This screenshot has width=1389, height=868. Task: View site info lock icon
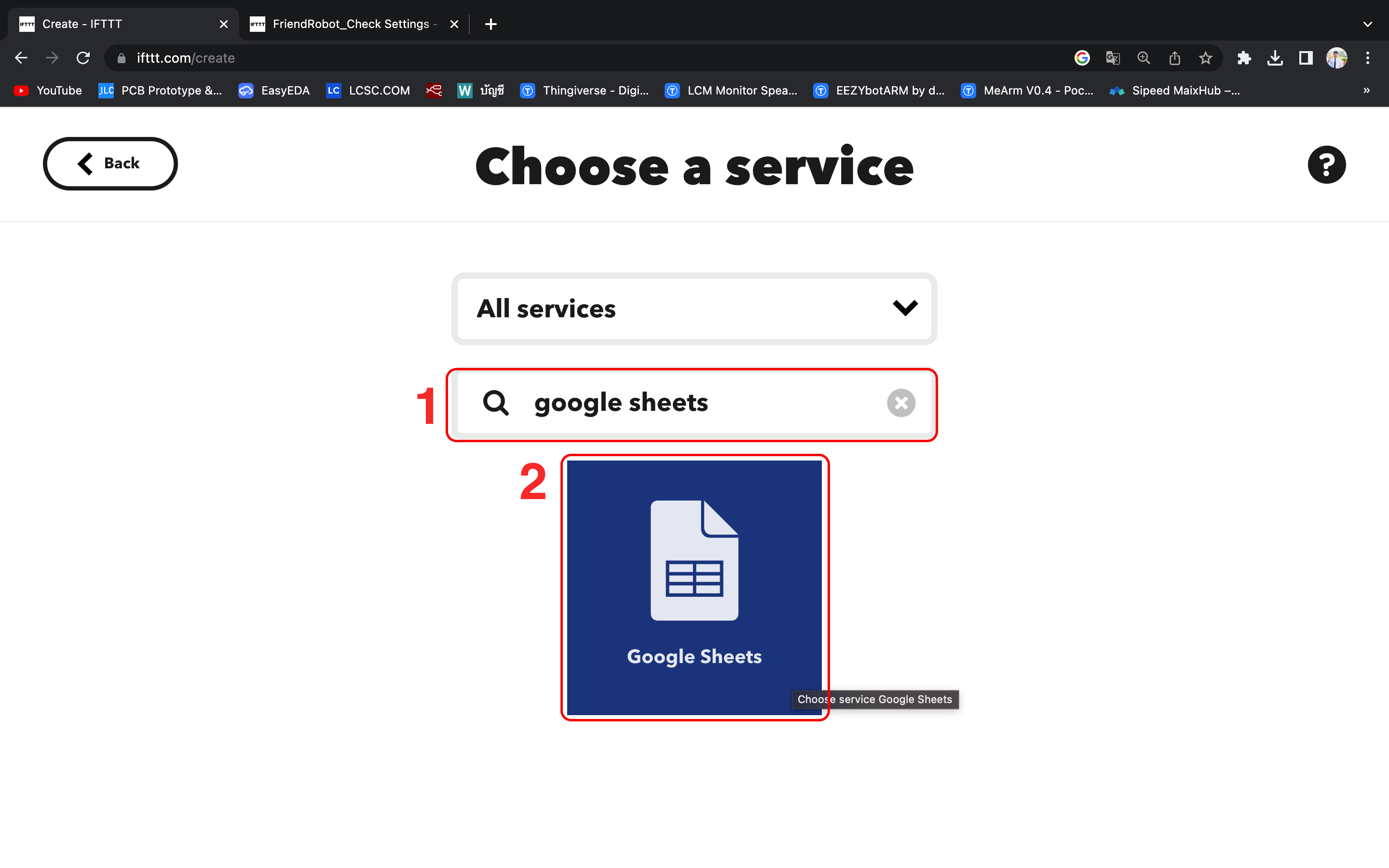click(121, 58)
